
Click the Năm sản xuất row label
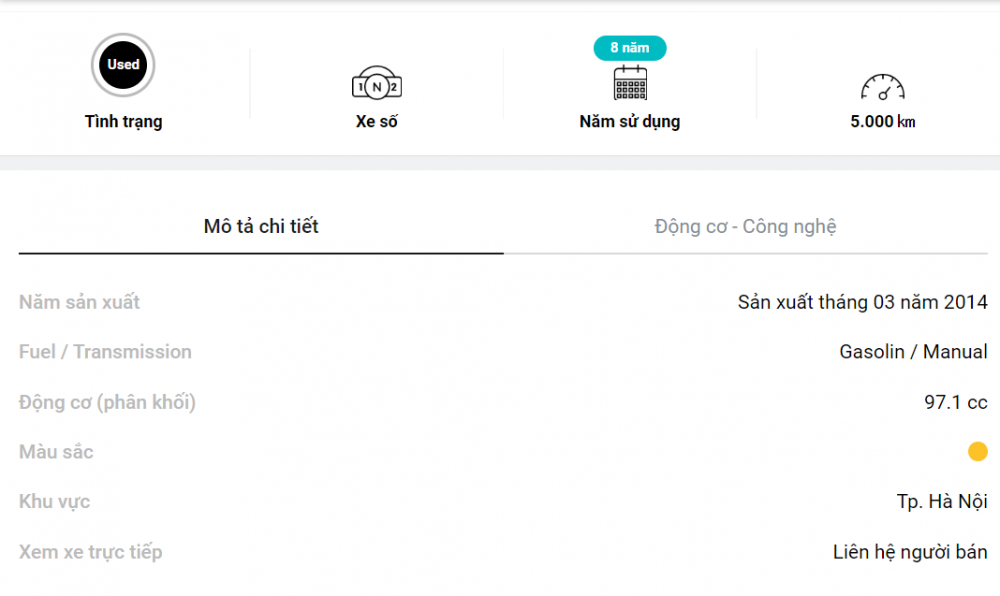click(x=79, y=302)
